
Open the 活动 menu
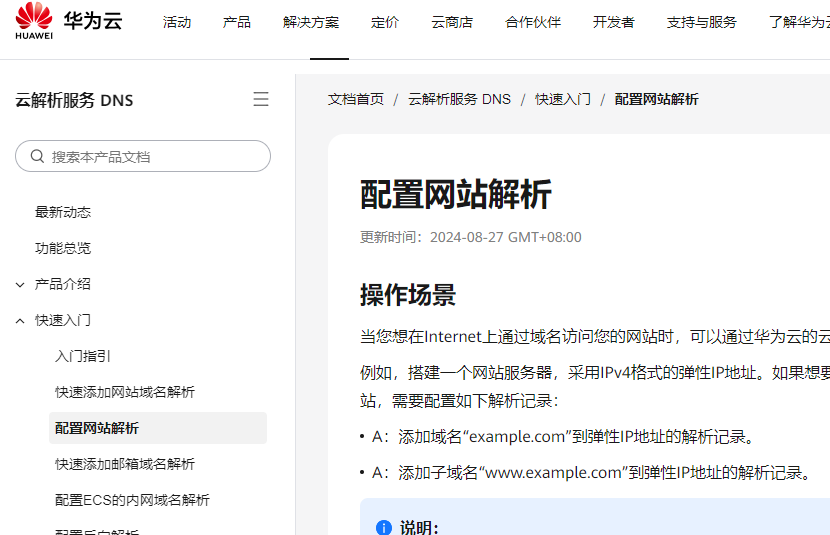pyautogui.click(x=177, y=22)
